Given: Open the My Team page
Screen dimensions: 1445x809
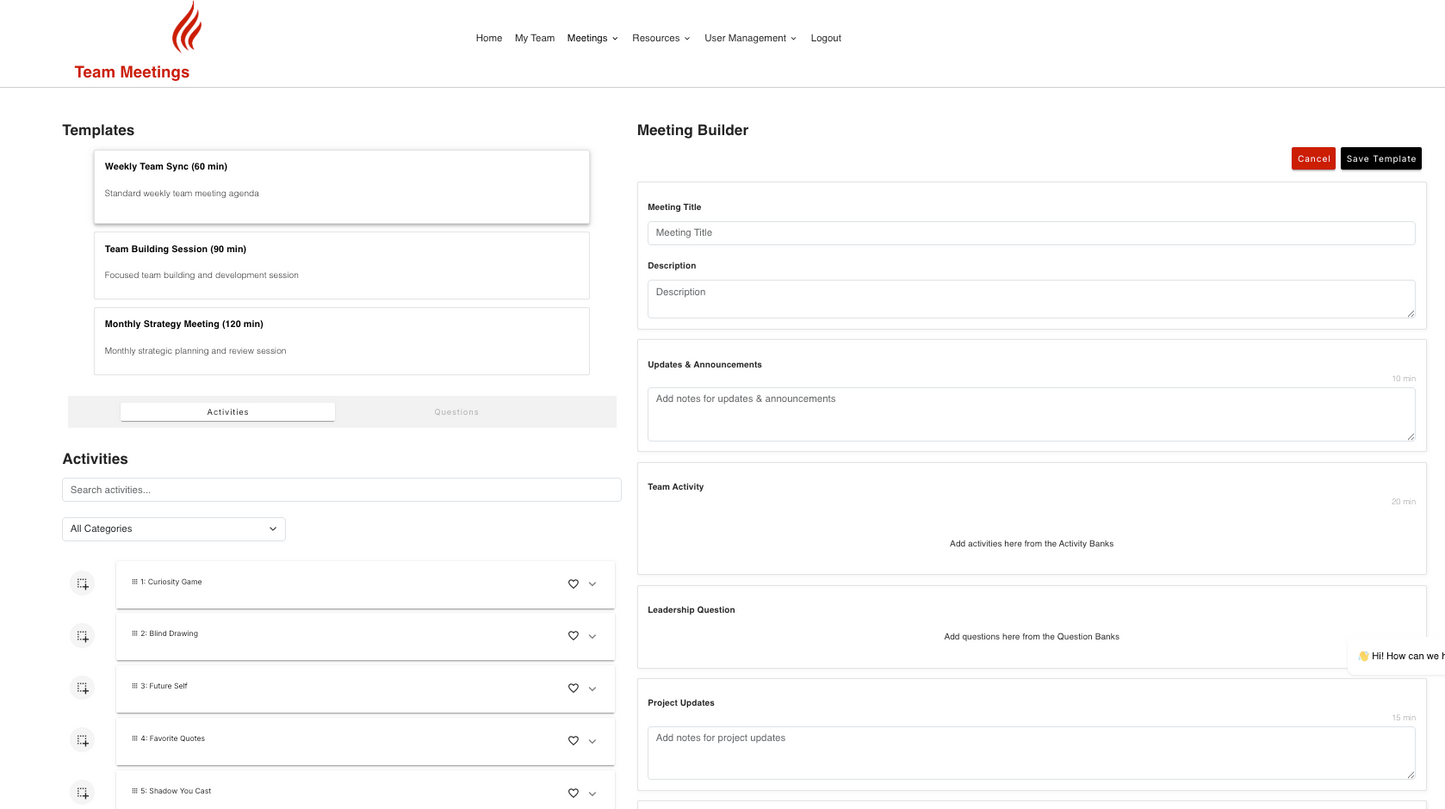Looking at the screenshot, I should (x=535, y=38).
